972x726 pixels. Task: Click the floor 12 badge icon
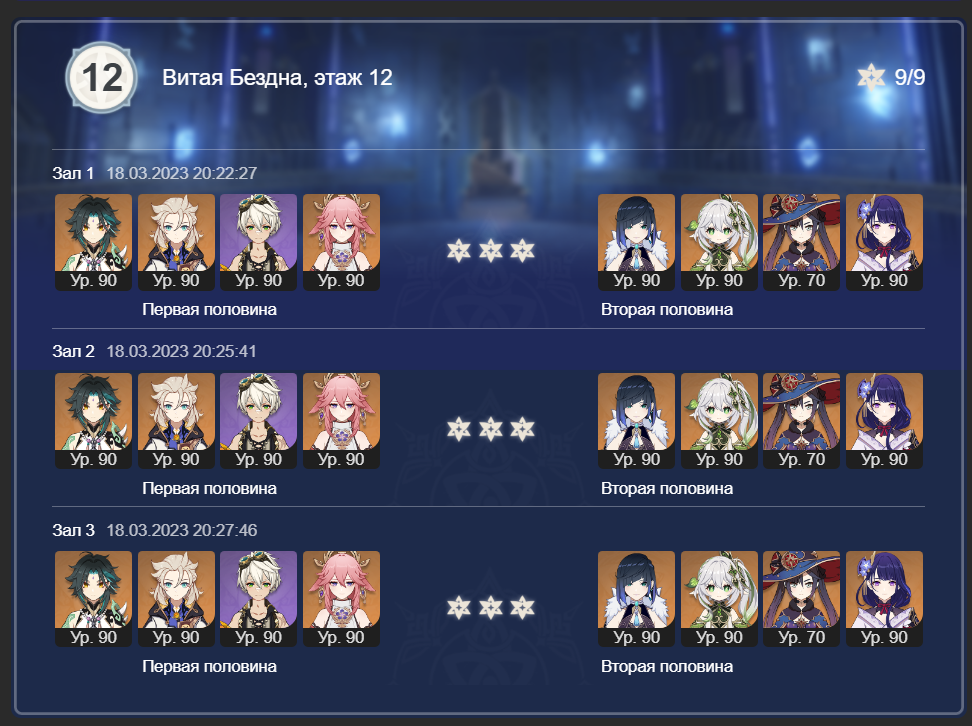(101, 77)
